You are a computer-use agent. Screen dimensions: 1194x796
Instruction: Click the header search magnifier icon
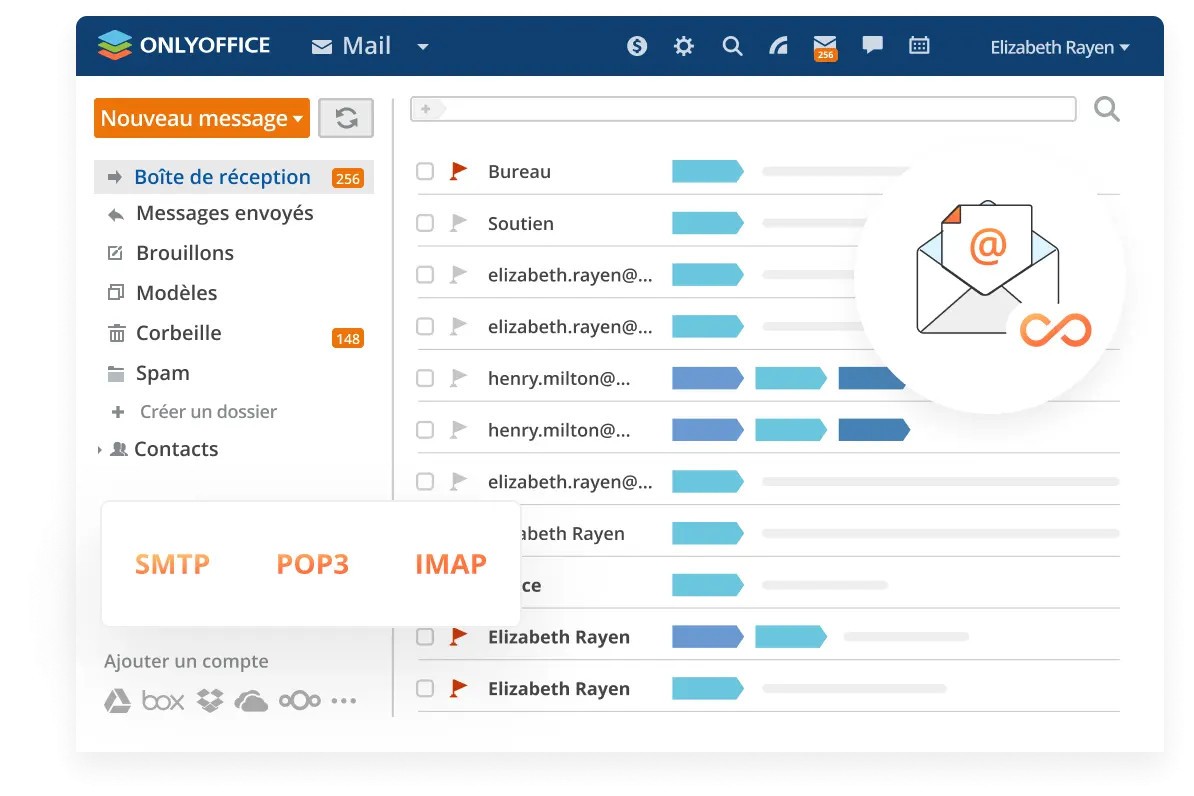pos(732,46)
